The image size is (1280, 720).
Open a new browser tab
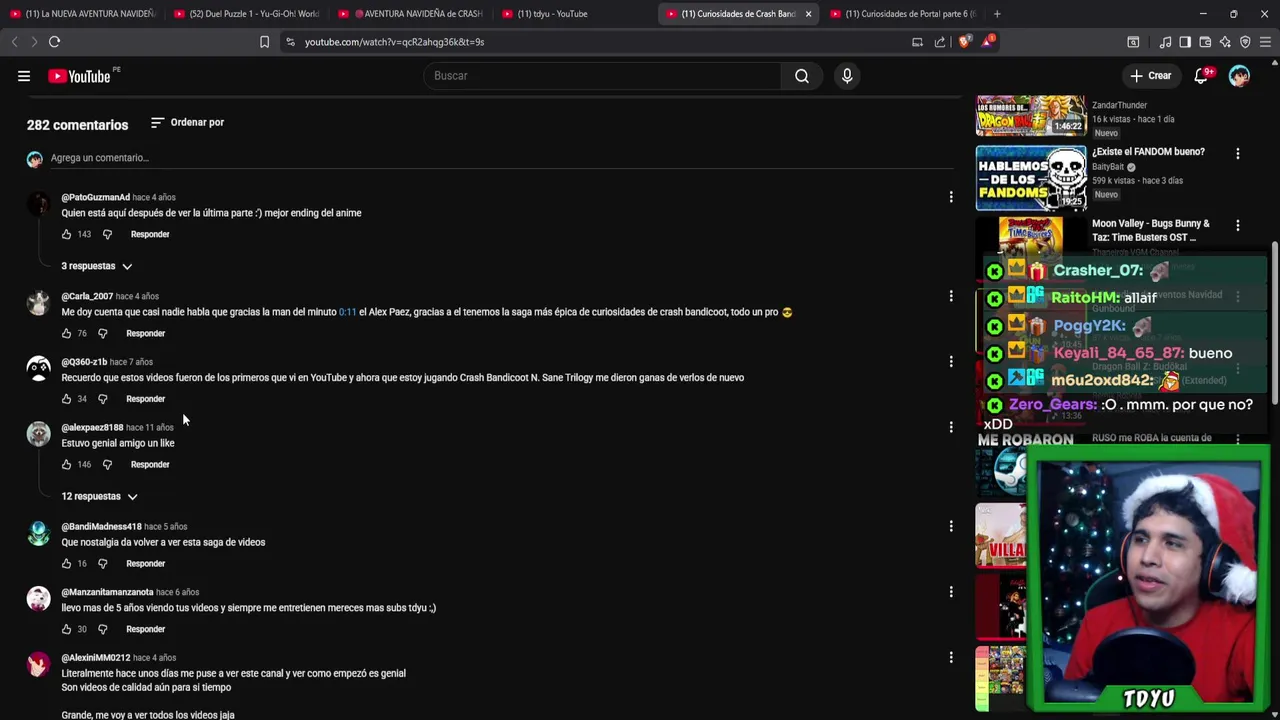click(x=997, y=14)
